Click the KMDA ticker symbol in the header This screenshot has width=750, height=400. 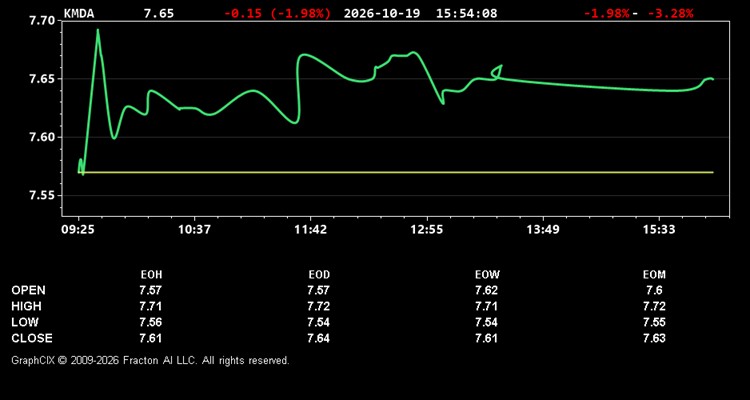(x=79, y=13)
